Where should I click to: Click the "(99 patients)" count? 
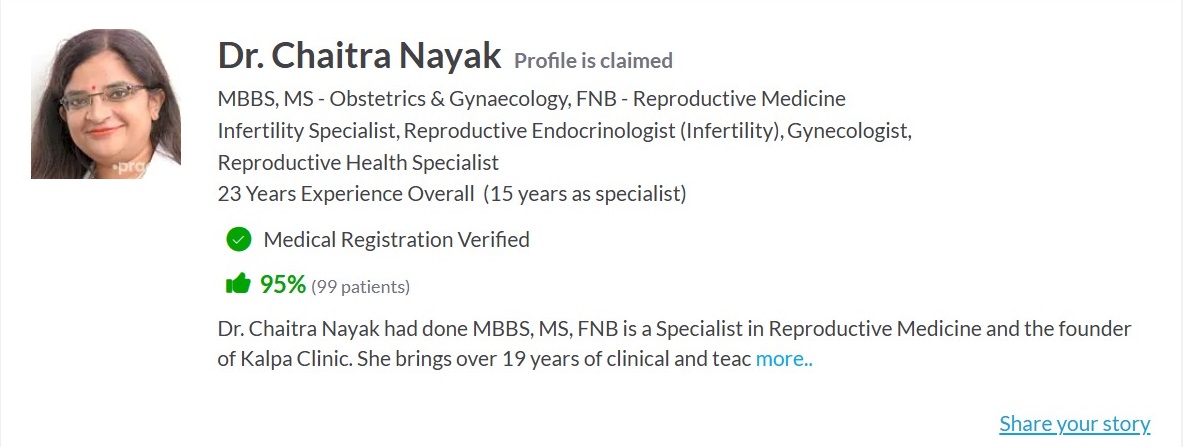coord(360,287)
